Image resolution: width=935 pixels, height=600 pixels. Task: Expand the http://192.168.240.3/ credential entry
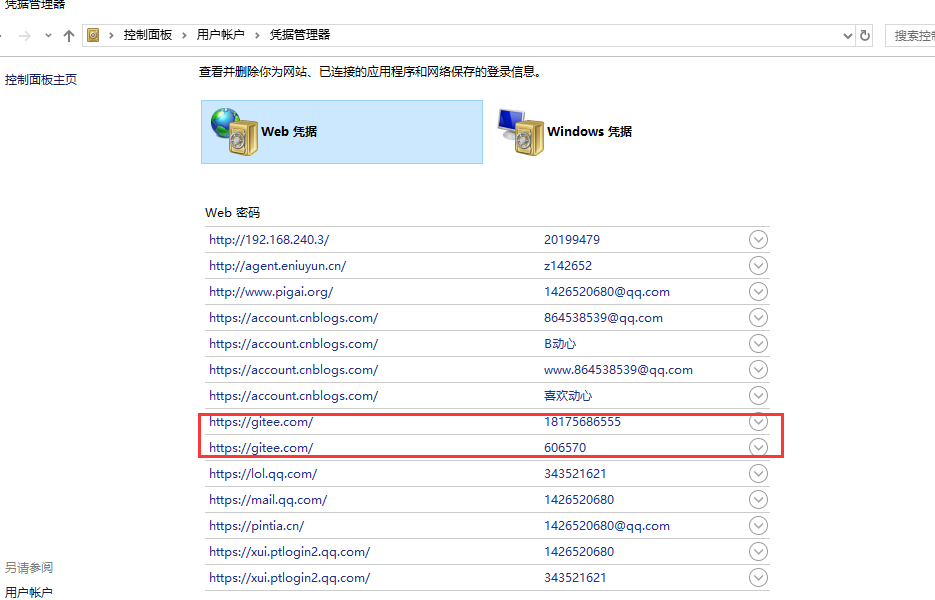pyautogui.click(x=758, y=240)
